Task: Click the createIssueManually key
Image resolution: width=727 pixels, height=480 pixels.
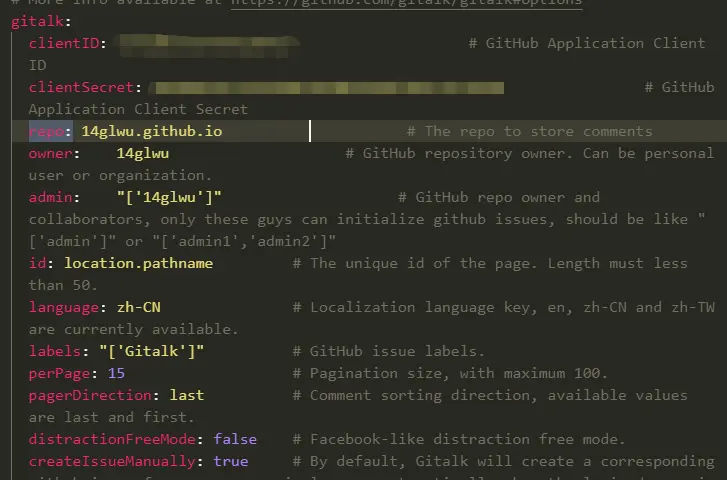Action: 112,461
